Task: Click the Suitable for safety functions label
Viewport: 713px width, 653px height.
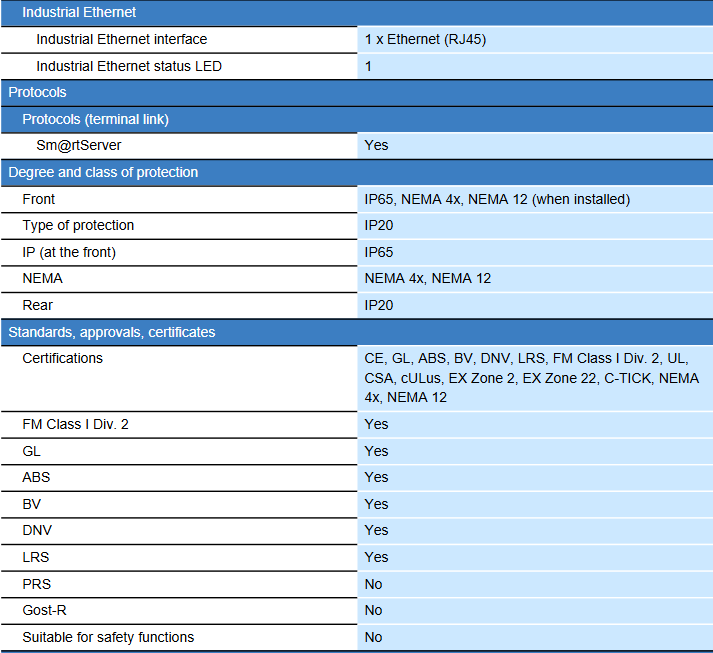Action: (x=108, y=638)
